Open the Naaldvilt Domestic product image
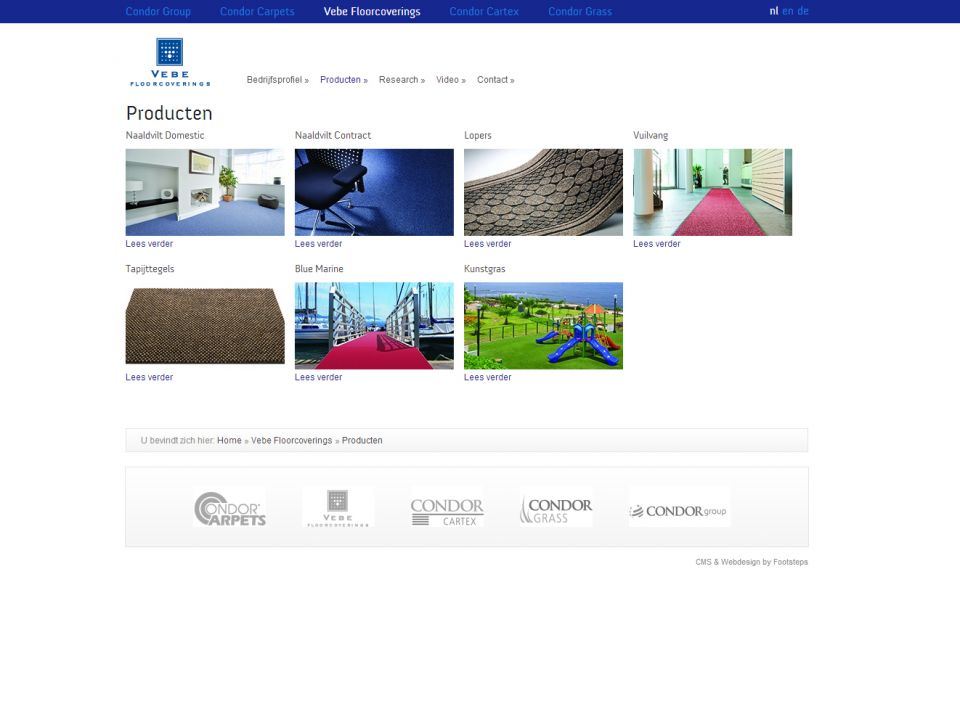Viewport: 960px width, 704px height. [205, 192]
